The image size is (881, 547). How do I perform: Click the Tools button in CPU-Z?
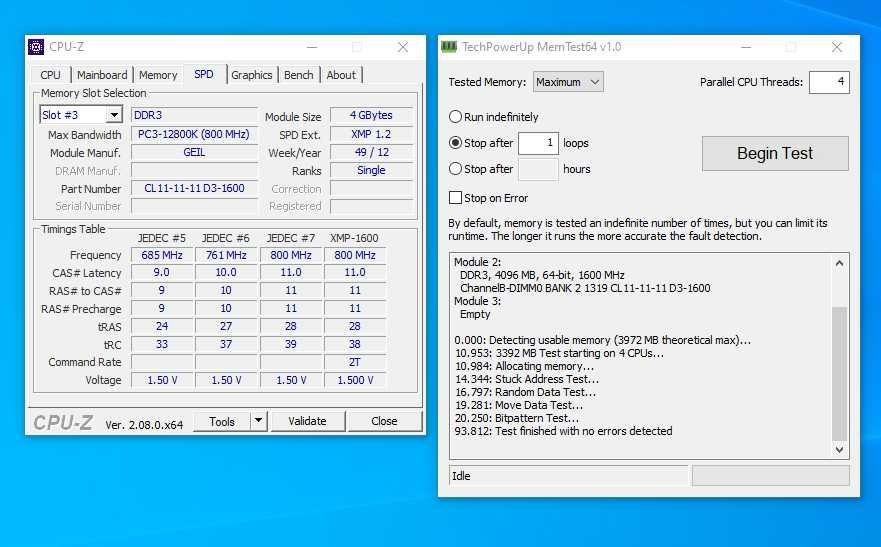(x=222, y=421)
